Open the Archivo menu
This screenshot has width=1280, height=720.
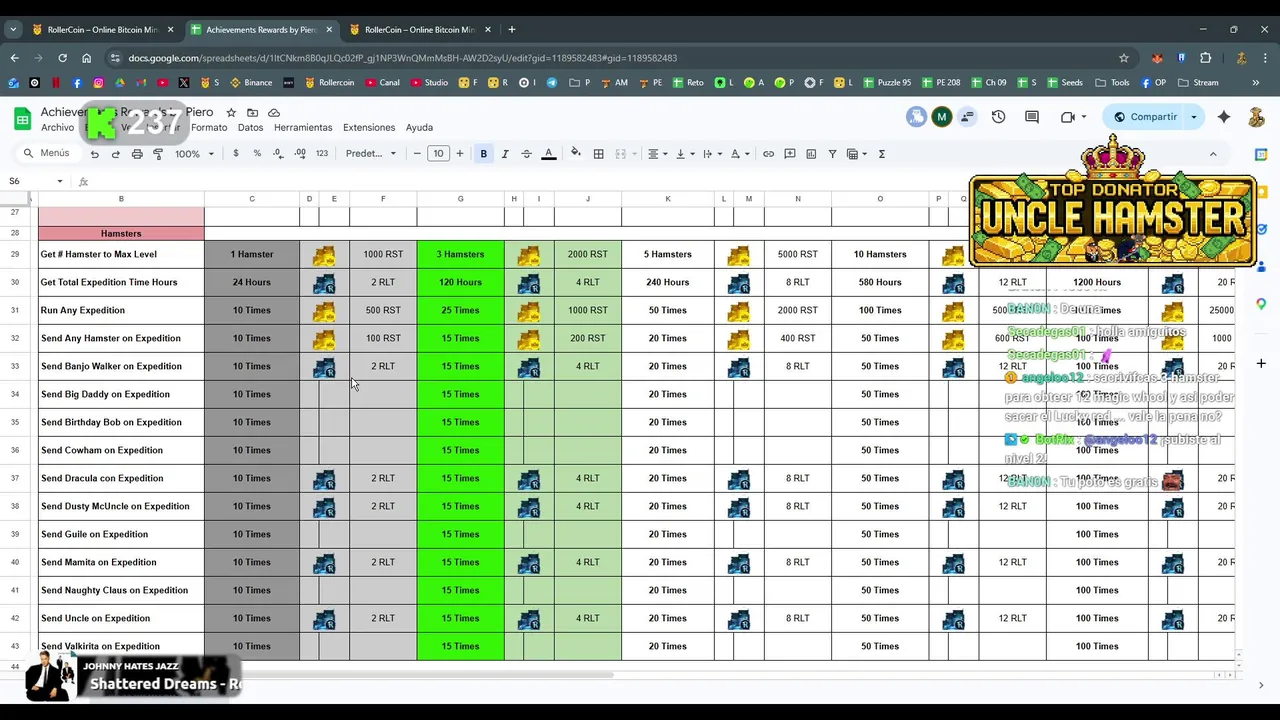tap(57, 128)
